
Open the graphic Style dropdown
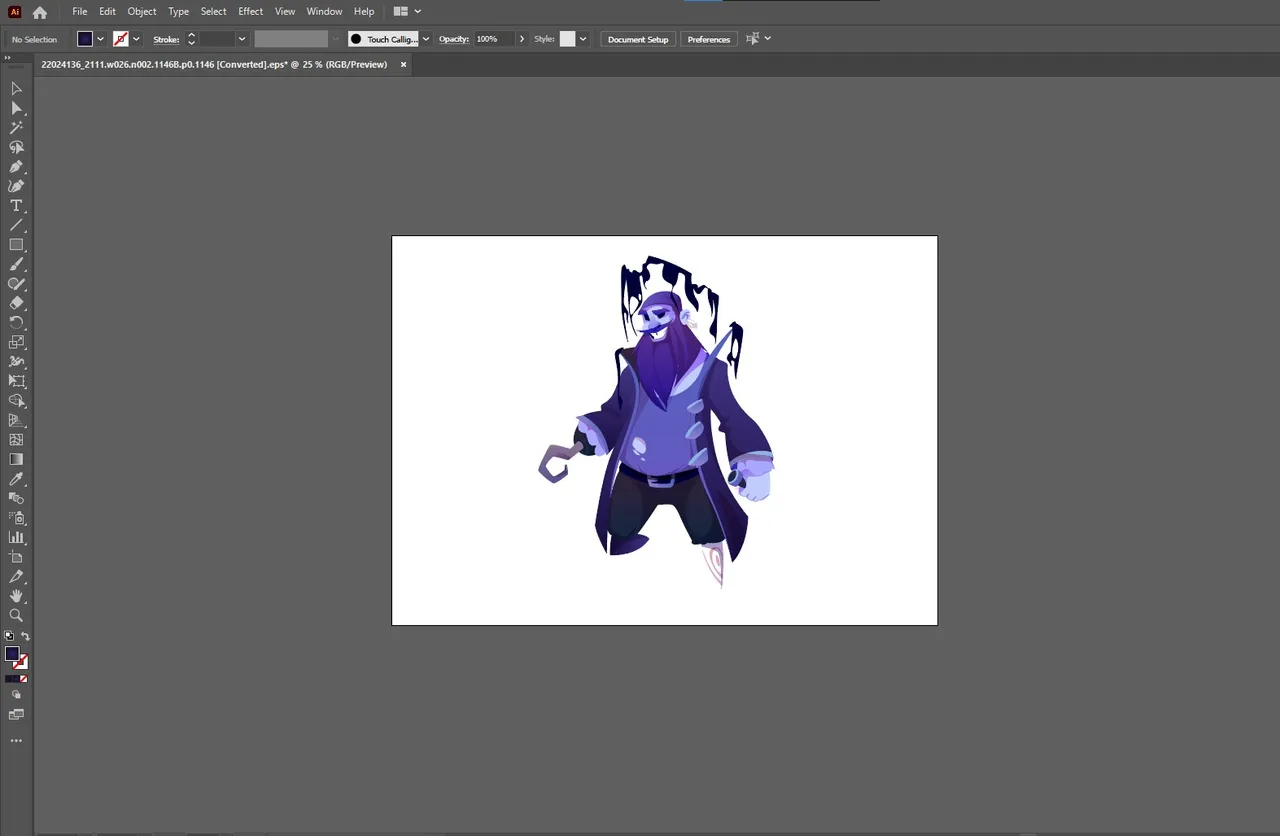(x=583, y=39)
